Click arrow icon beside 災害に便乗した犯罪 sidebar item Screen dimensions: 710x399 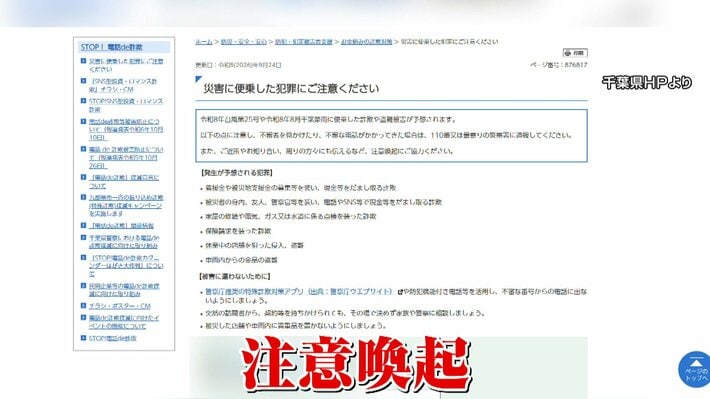[x=83, y=61]
